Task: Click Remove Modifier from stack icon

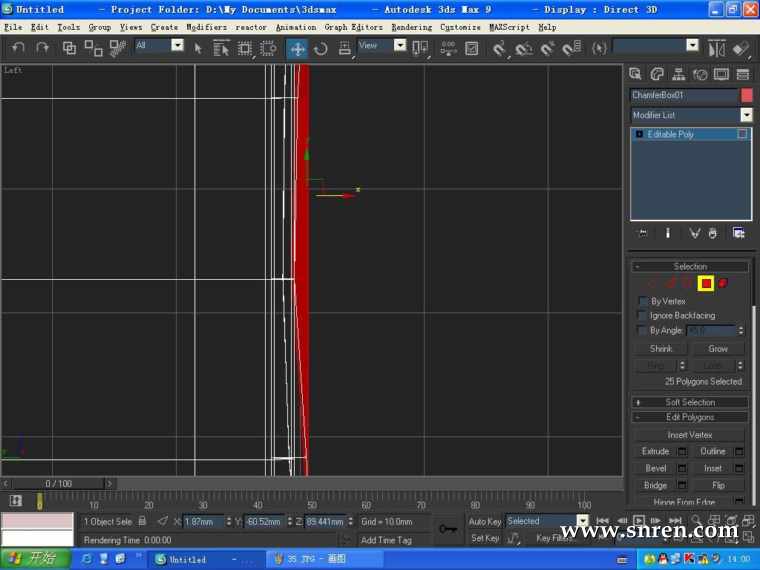Action: pyautogui.click(x=712, y=234)
